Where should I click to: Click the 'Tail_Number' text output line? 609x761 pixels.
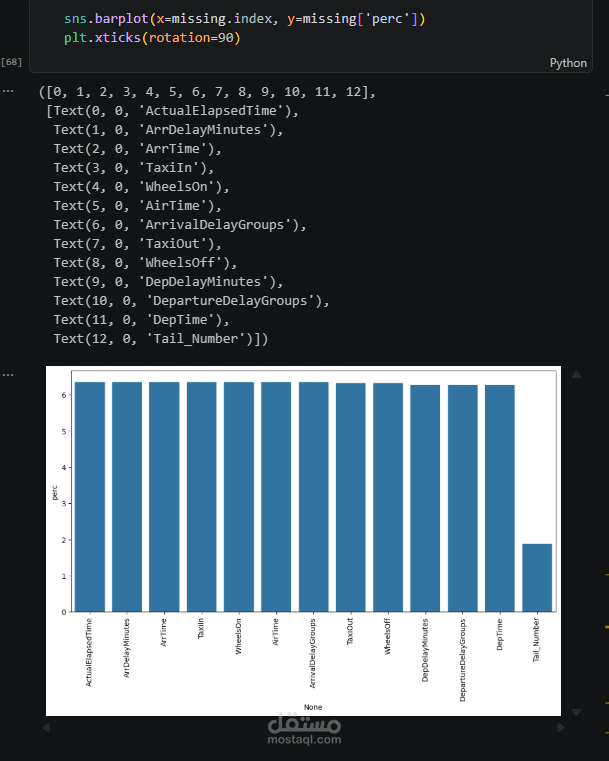(161, 338)
